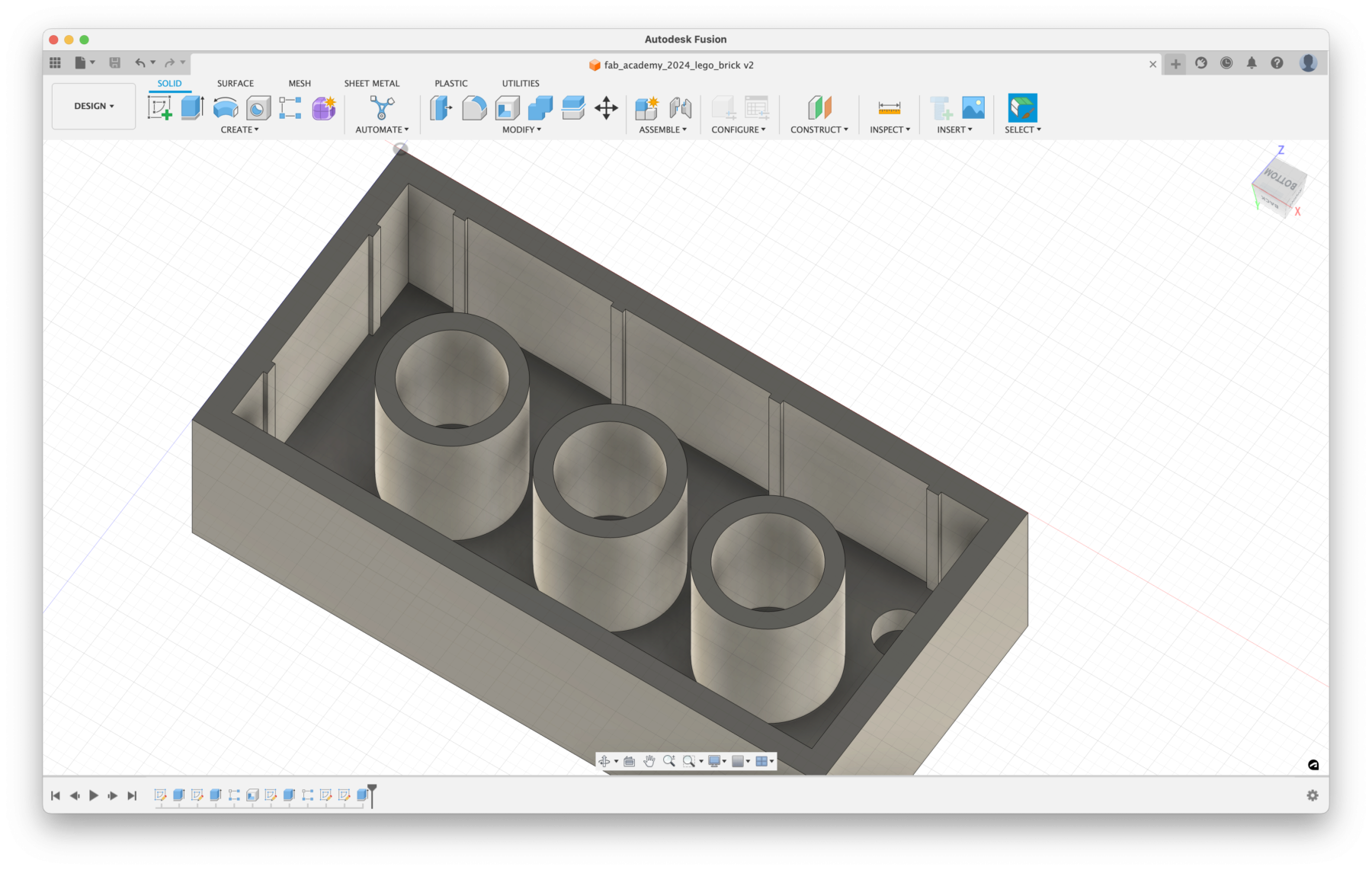Expand the ASSEMBLE menu
Viewport: 1372px width, 870px height.
[662, 130]
